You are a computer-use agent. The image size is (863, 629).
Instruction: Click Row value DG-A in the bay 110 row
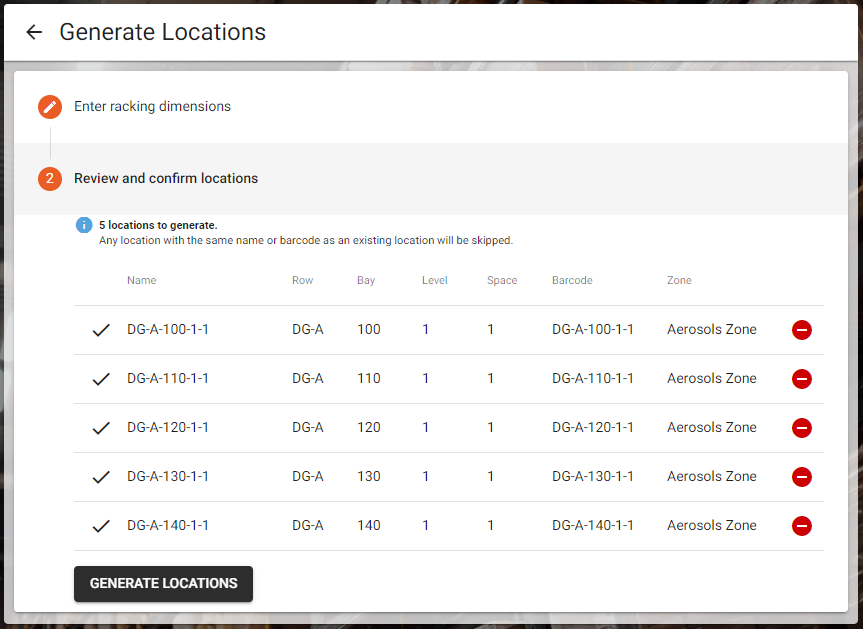point(308,378)
